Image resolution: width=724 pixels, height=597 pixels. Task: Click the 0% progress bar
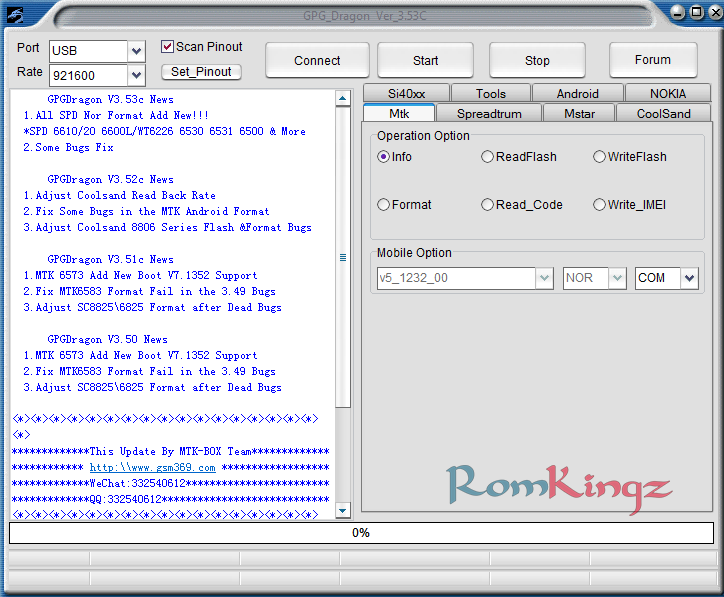coord(361,533)
